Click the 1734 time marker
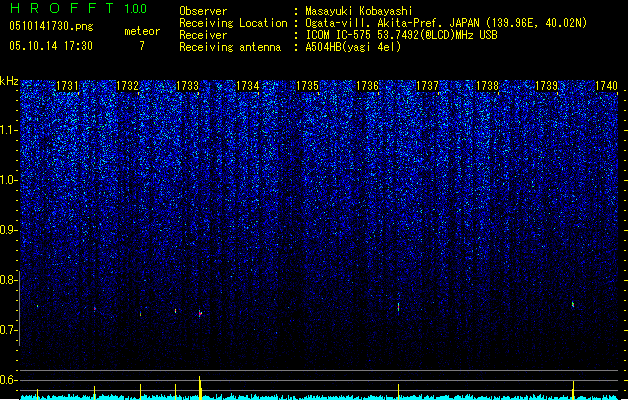The image size is (629, 400). click(248, 86)
